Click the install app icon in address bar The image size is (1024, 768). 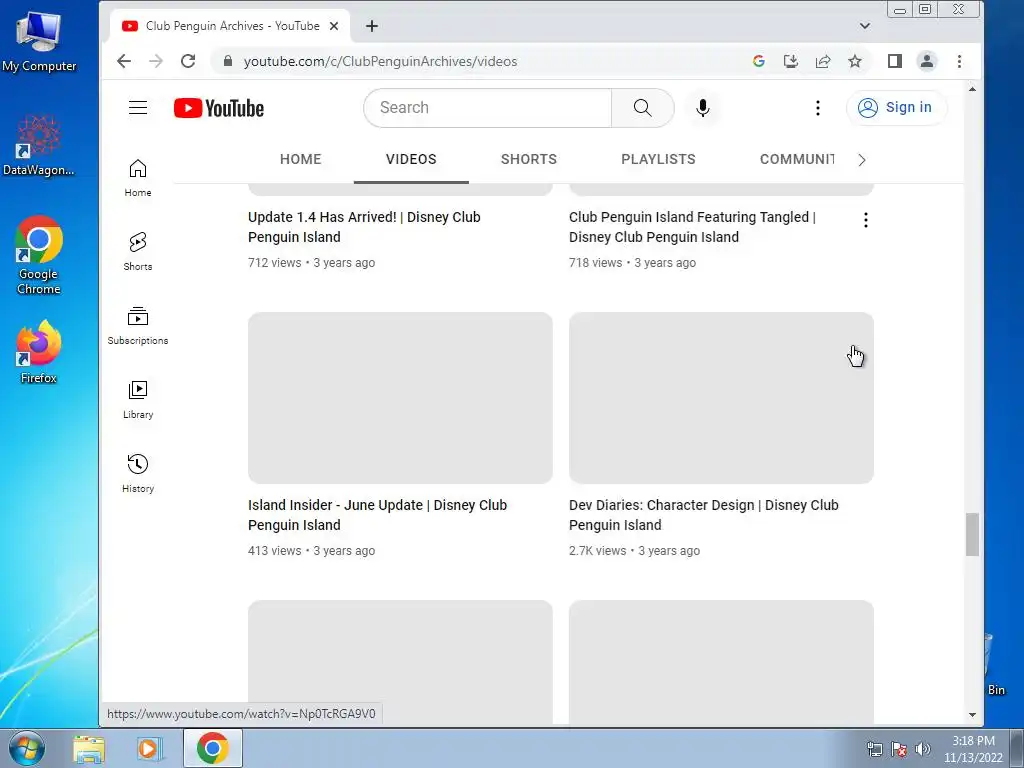(791, 61)
